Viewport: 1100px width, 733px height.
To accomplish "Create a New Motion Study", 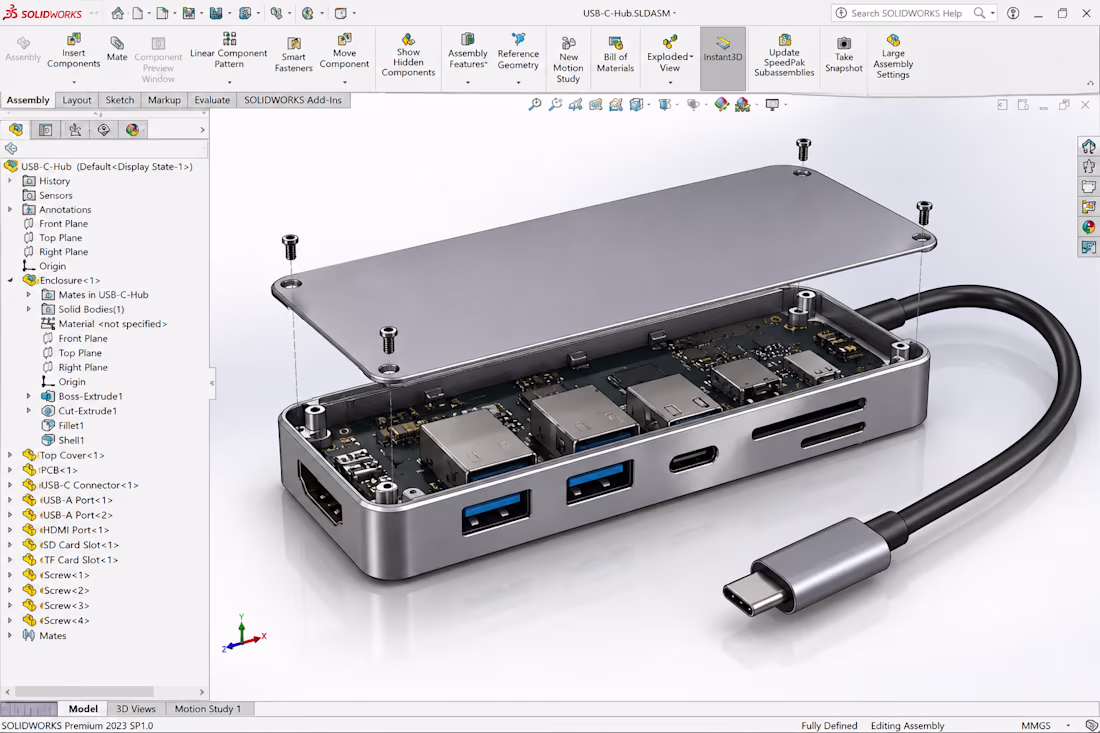I will coord(568,60).
